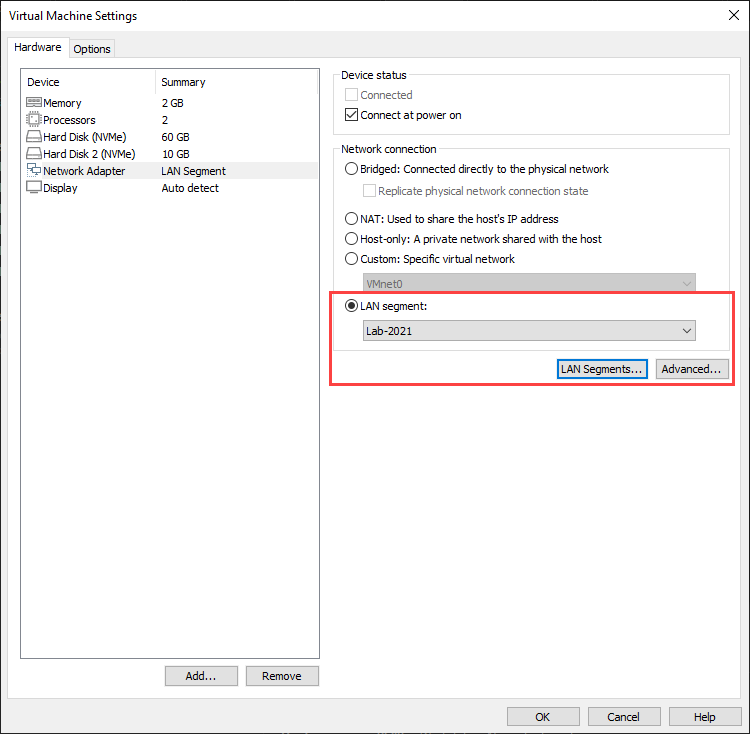Viewport: 750px width, 734px height.
Task: Click the Summary column header
Action: pyautogui.click(x=236, y=82)
